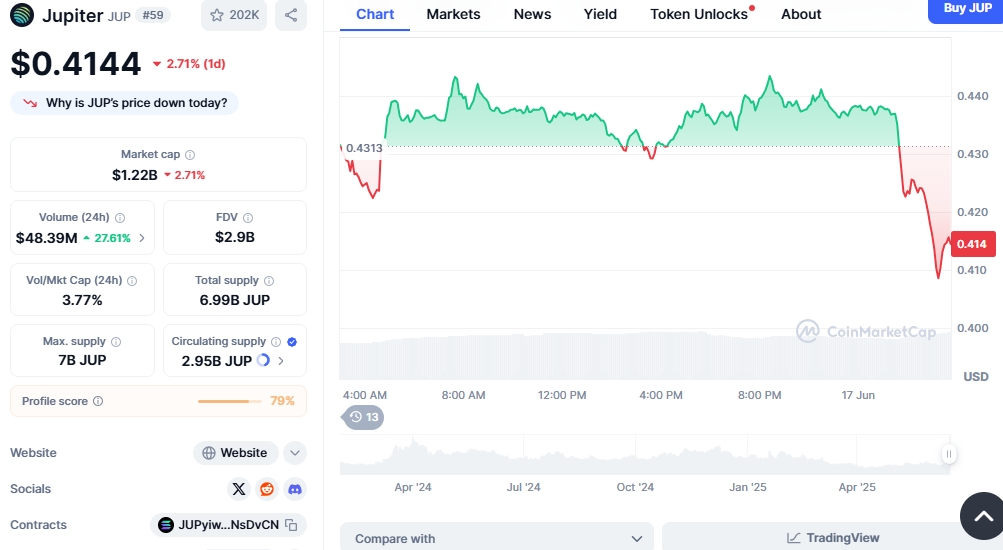Click the 6.99B JUP total supply value
Screen dimensions: 1003x550
click(x=235, y=300)
